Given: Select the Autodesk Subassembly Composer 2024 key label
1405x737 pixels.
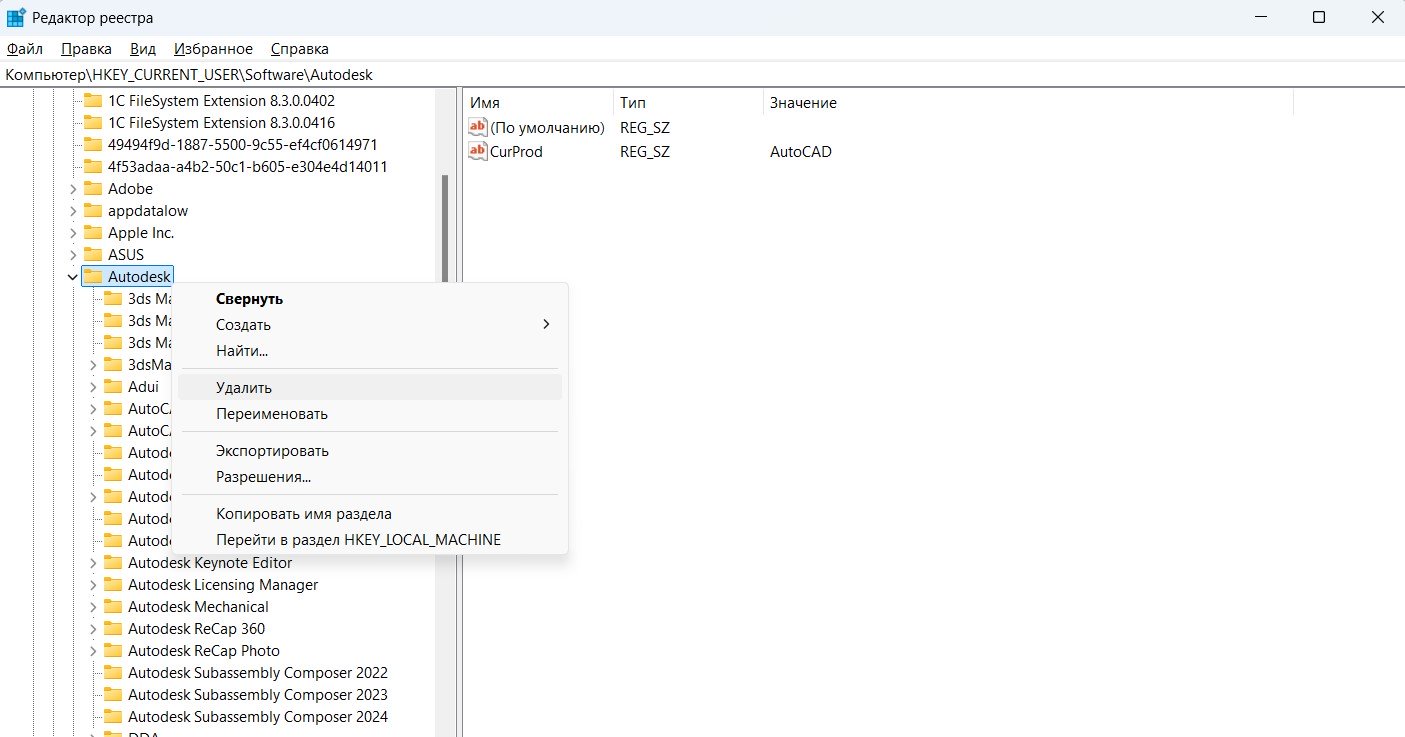Looking at the screenshot, I should 258,717.
